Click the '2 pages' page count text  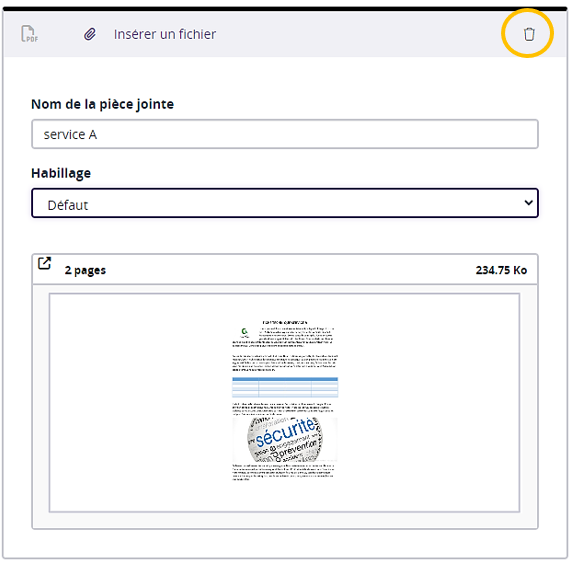tap(85, 270)
